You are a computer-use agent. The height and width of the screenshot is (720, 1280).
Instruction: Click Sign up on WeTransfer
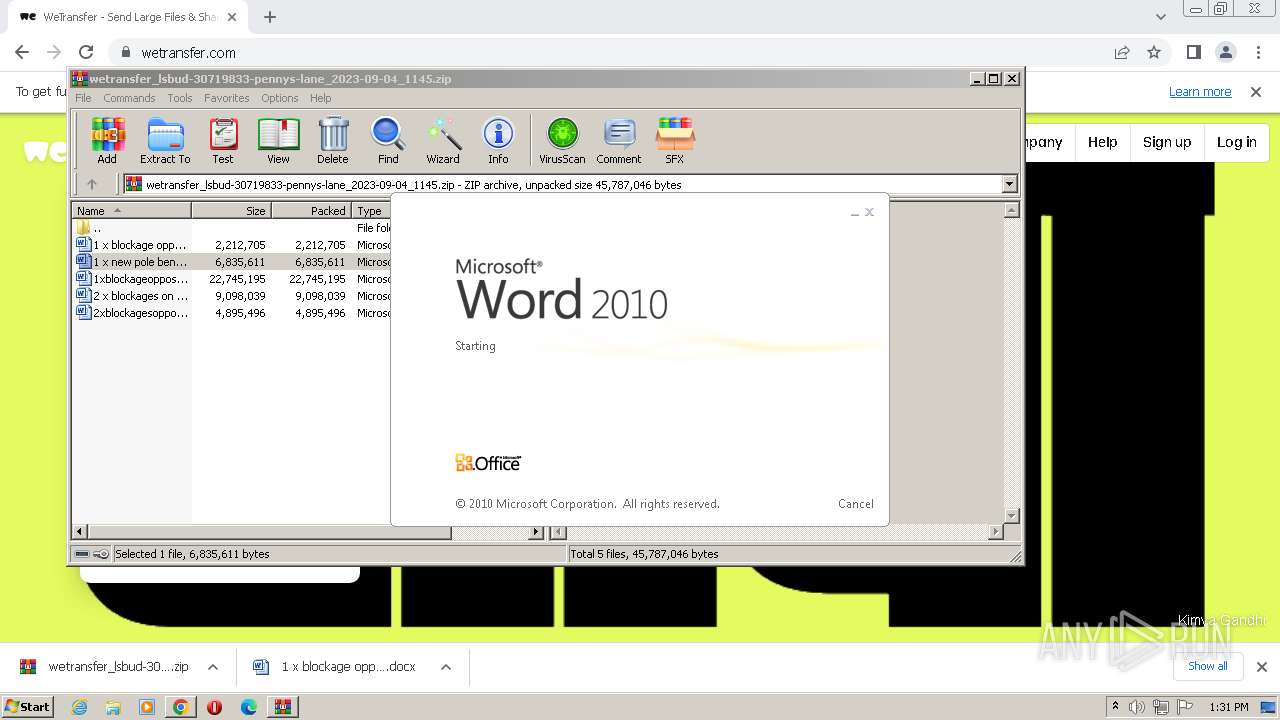[x=1167, y=142]
